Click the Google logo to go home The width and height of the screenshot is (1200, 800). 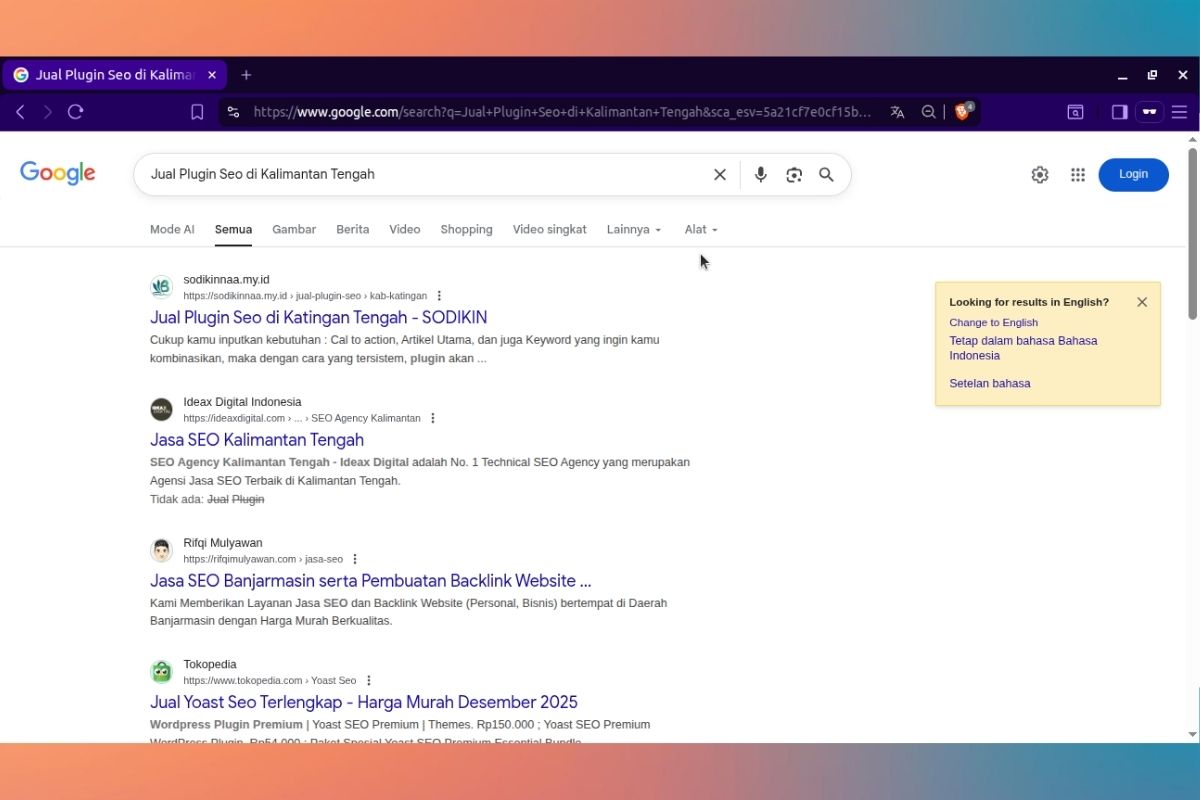pyautogui.click(x=57, y=173)
